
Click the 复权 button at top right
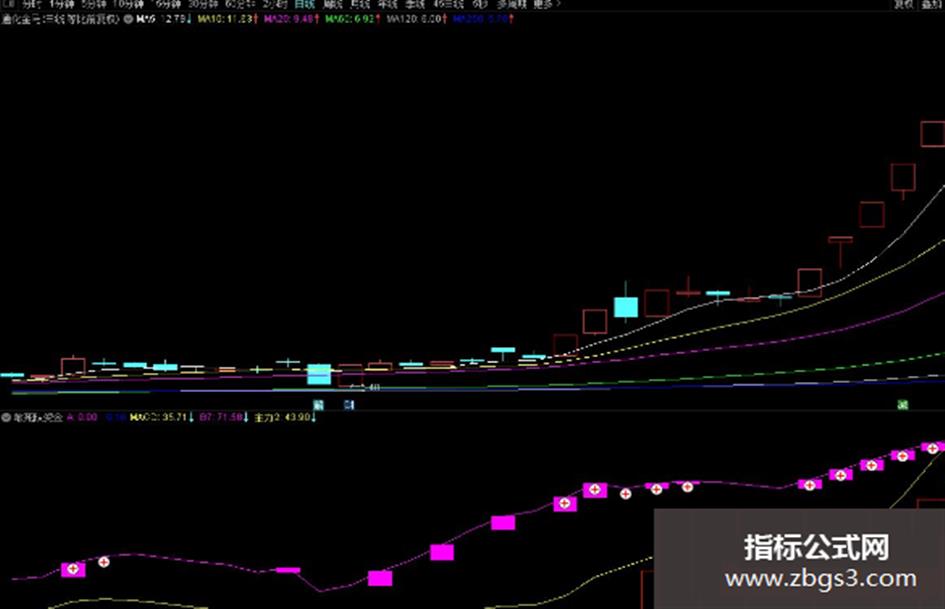pyautogui.click(x=903, y=4)
